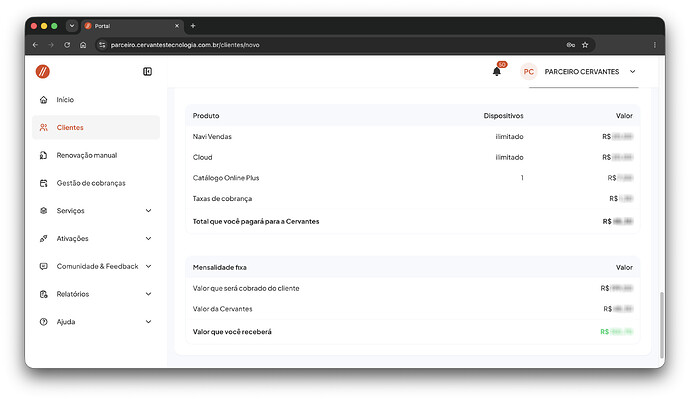Click the Clientes people icon
Image resolution: width=690 pixels, height=401 pixels.
coord(44,127)
